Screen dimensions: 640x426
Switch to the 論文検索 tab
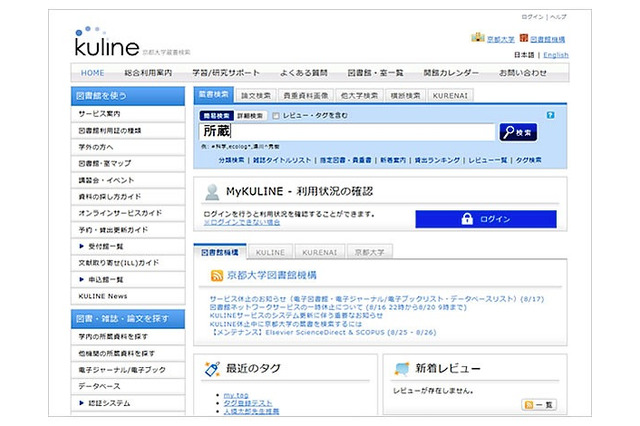tap(256, 95)
